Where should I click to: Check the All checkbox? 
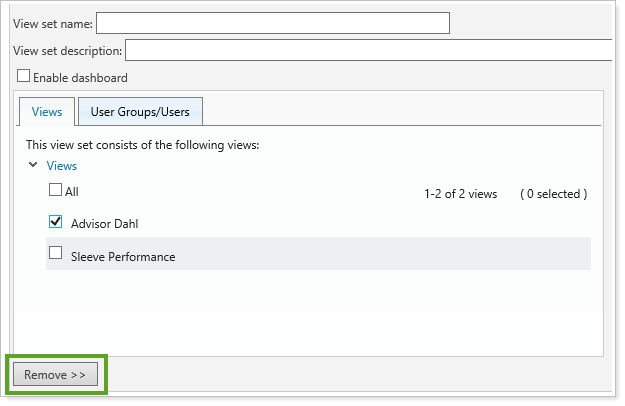pyautogui.click(x=56, y=190)
